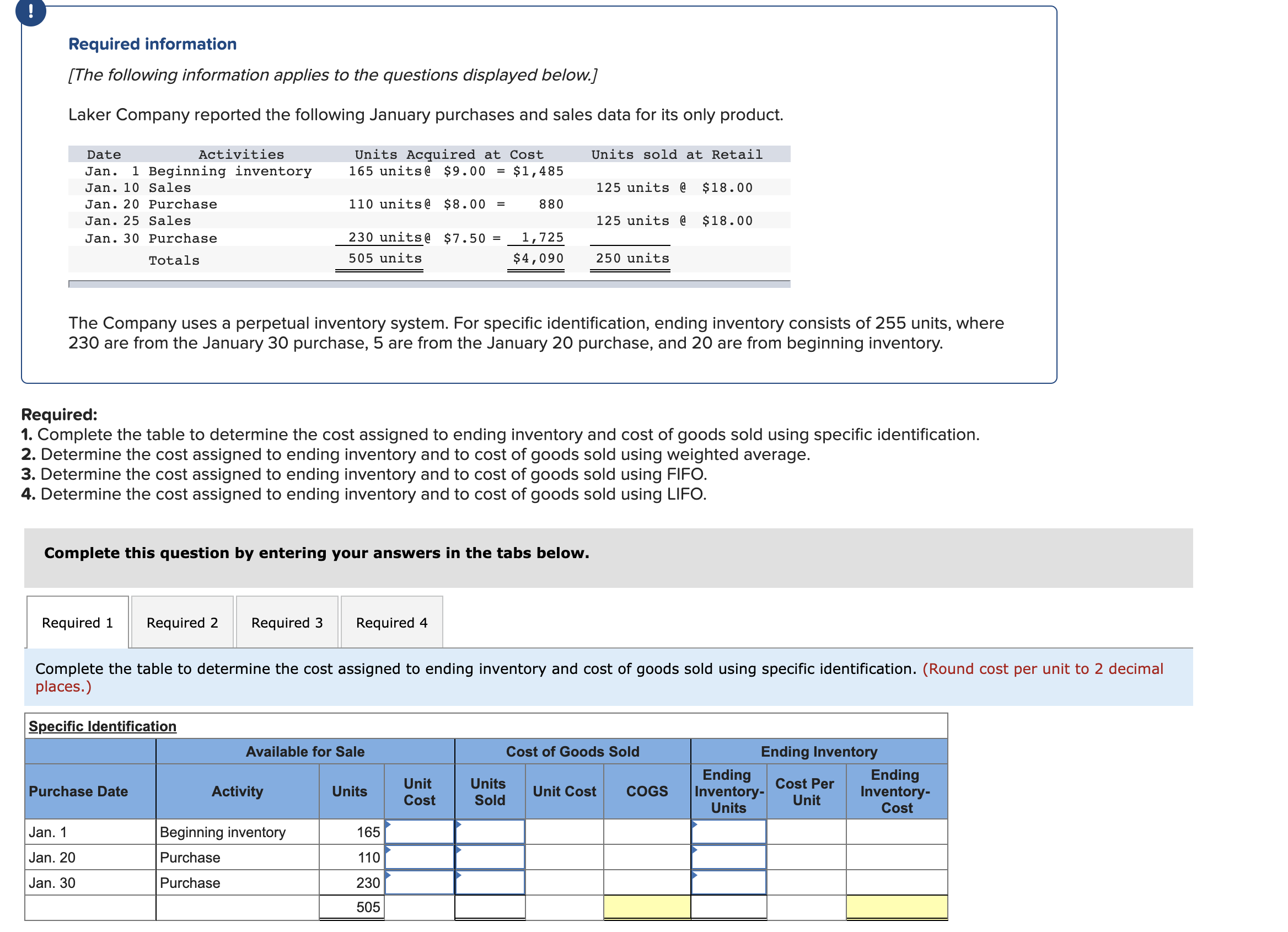1288x932 pixels.
Task: Click Units Sold cell for Jan. 30 row
Action: 490,883
